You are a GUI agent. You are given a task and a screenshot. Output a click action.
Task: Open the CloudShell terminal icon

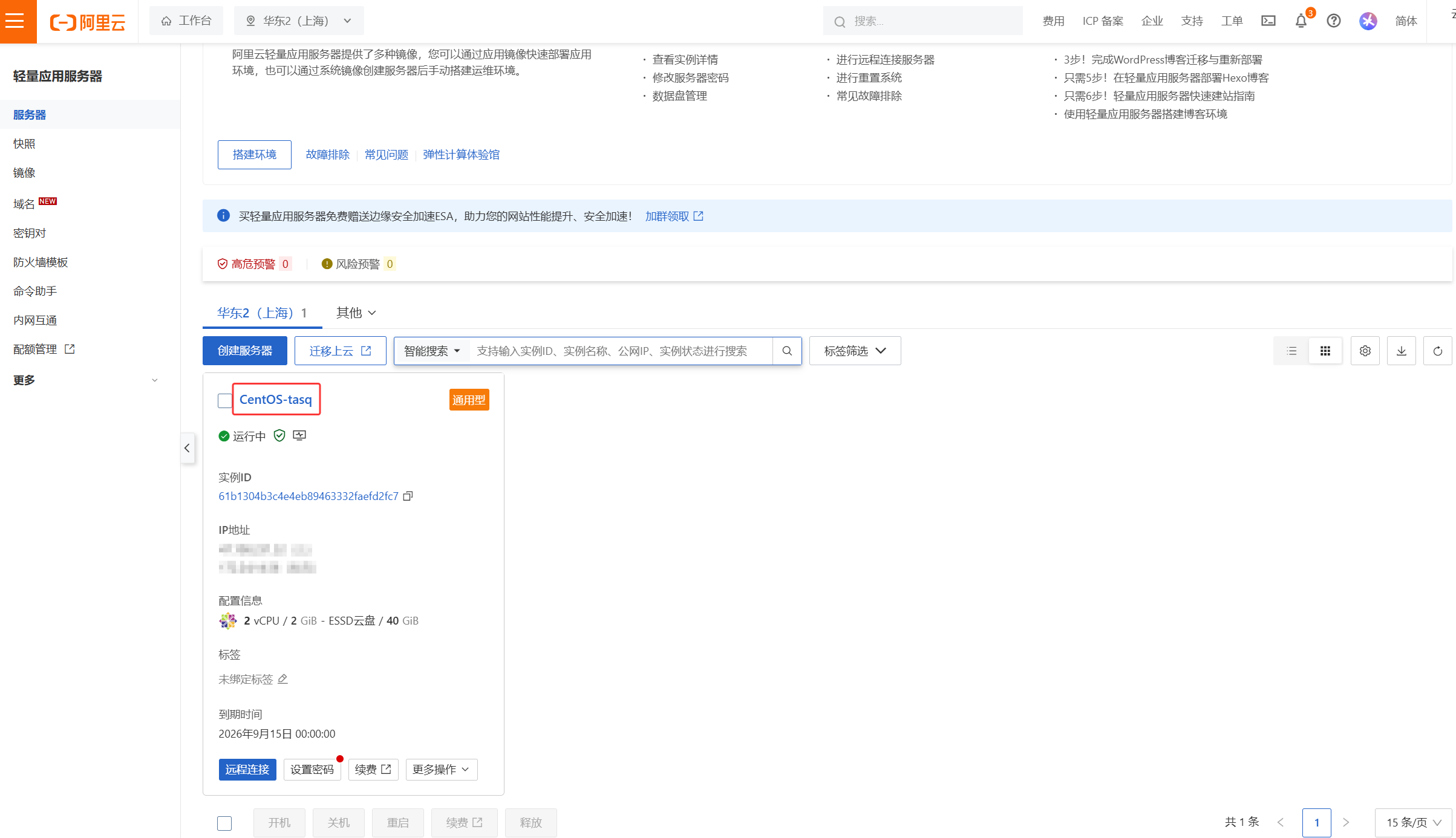click(x=1268, y=21)
